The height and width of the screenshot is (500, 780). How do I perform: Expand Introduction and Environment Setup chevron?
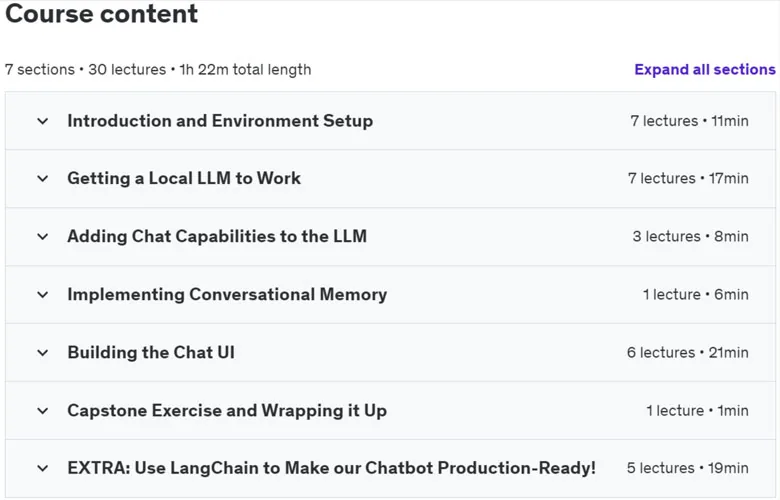click(43, 121)
